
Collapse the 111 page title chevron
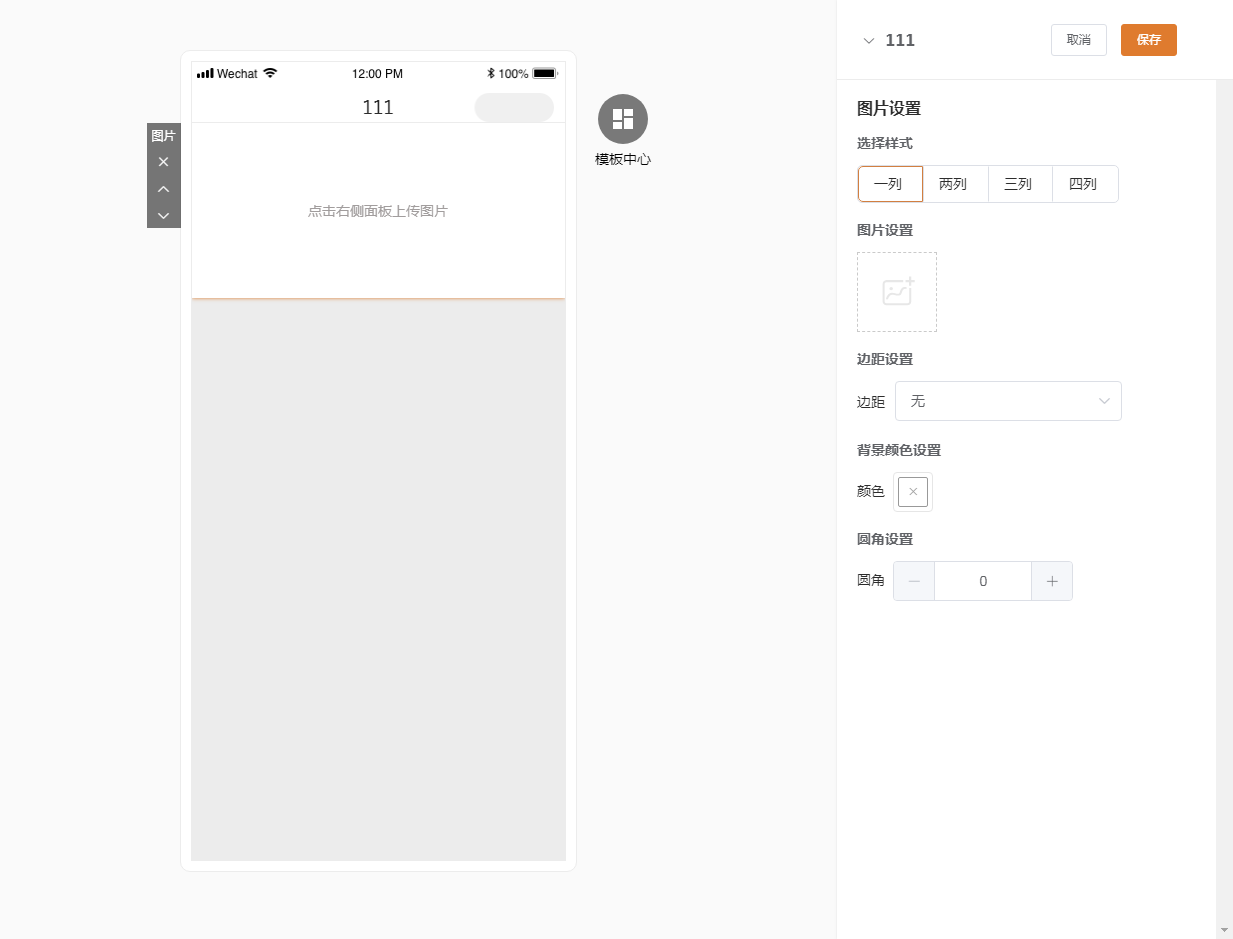868,41
